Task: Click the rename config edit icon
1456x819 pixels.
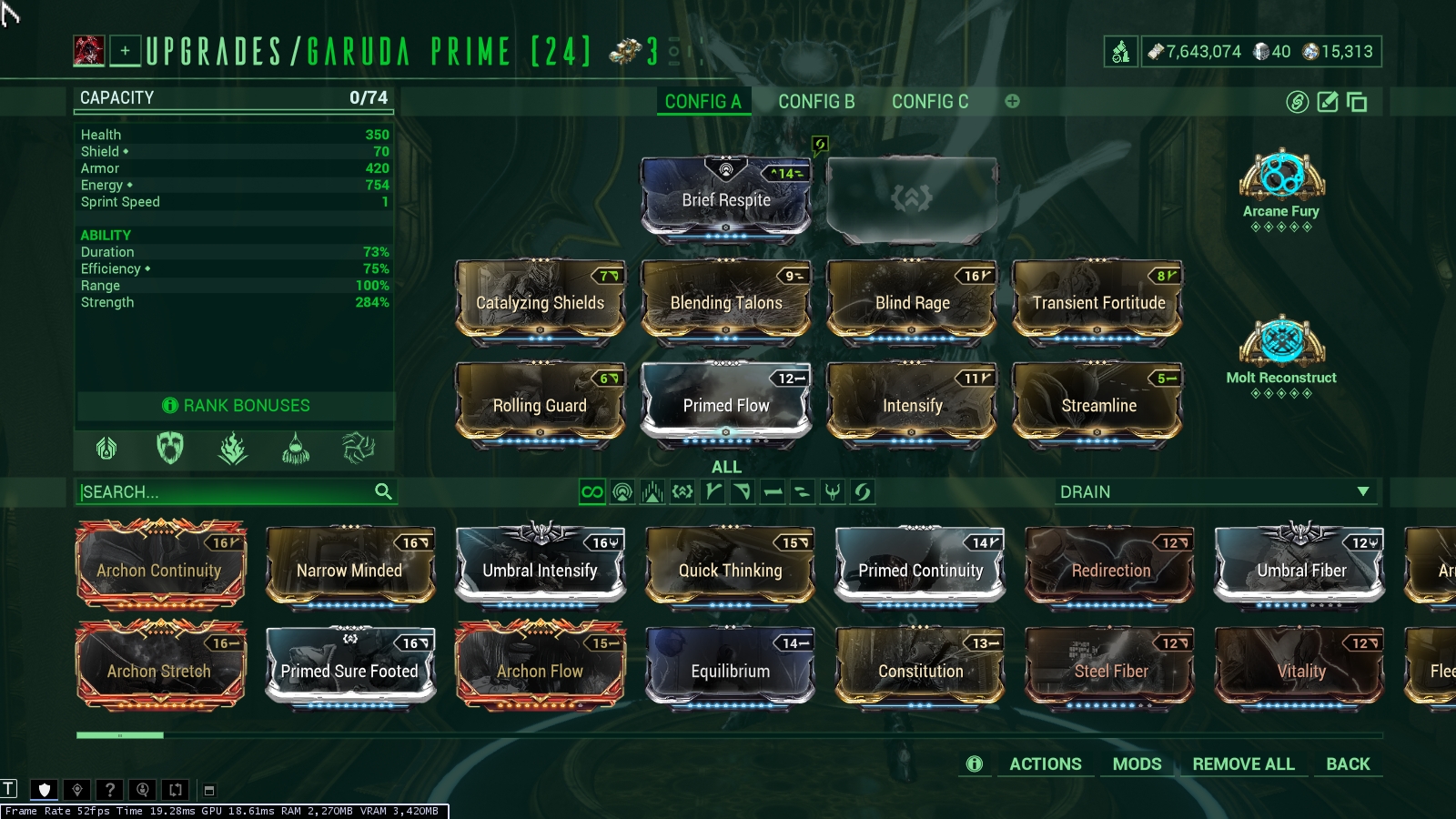Action: click(1328, 102)
